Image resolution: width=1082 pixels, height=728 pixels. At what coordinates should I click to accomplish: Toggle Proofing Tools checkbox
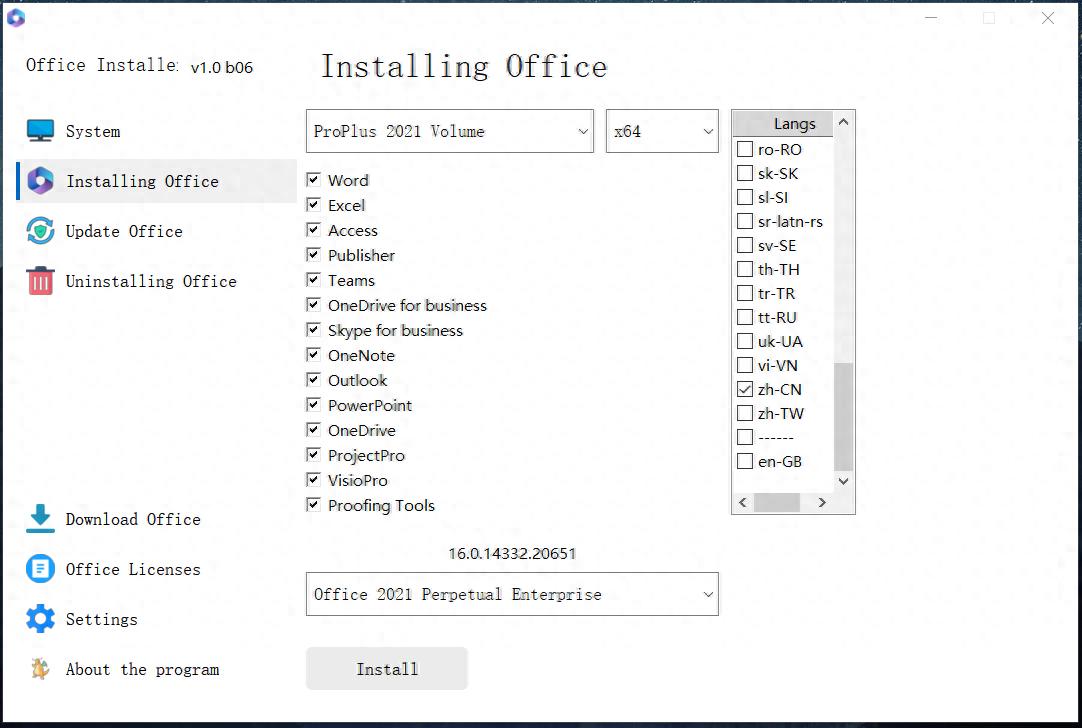(313, 504)
